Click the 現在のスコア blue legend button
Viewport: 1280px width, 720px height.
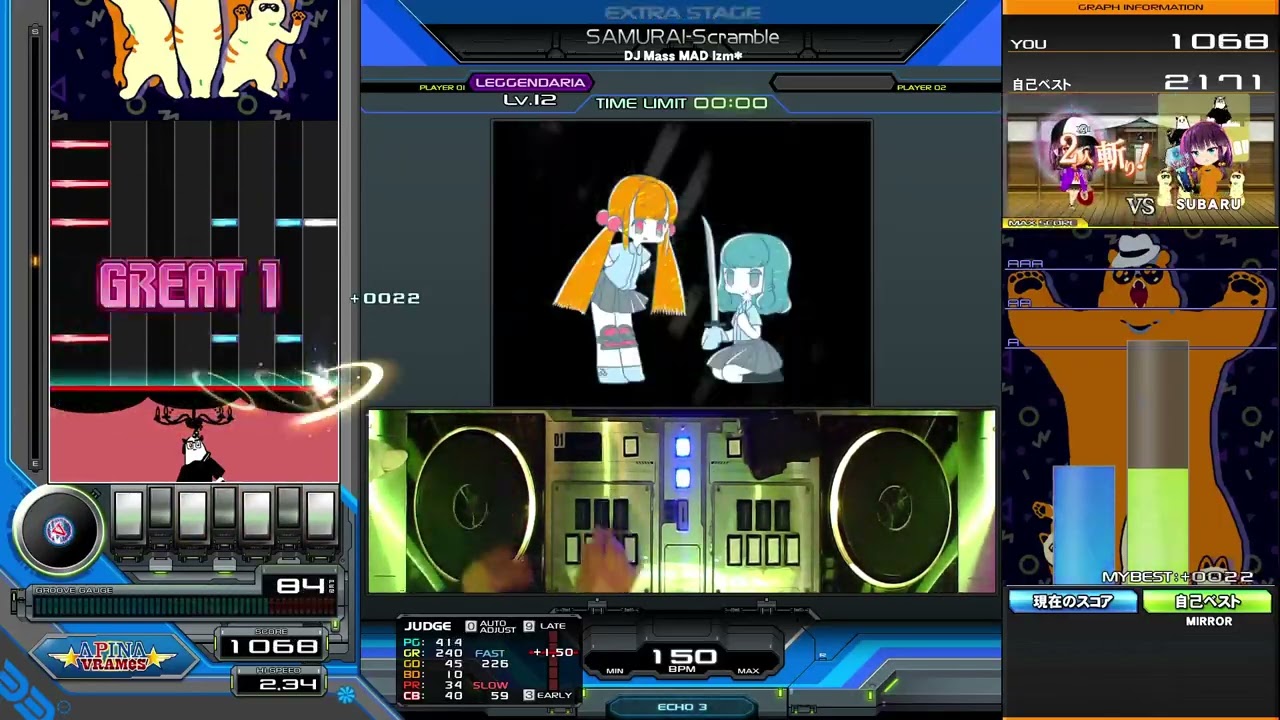click(1073, 602)
